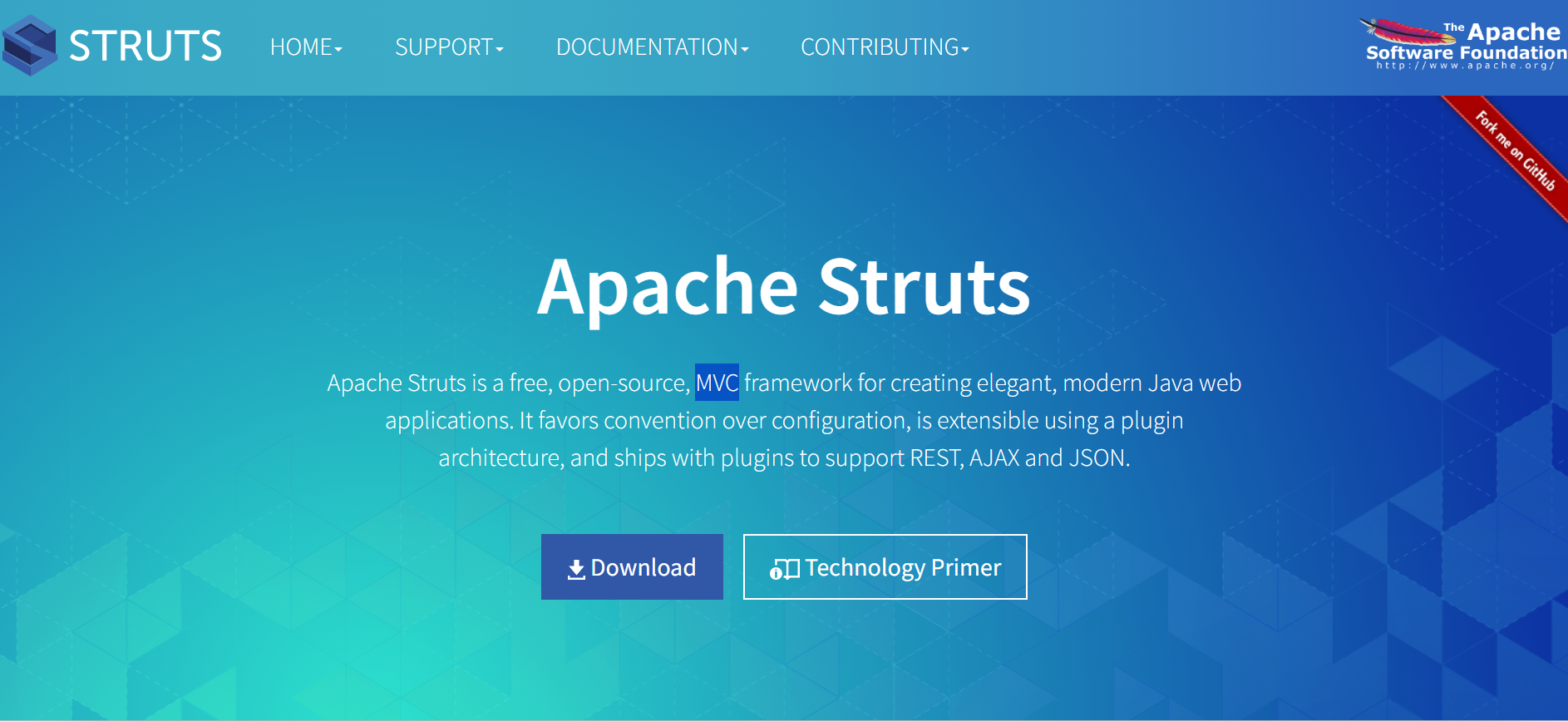Click the www.apache.org URL under the logo
Screen dimensions: 1568x722
point(1465,66)
